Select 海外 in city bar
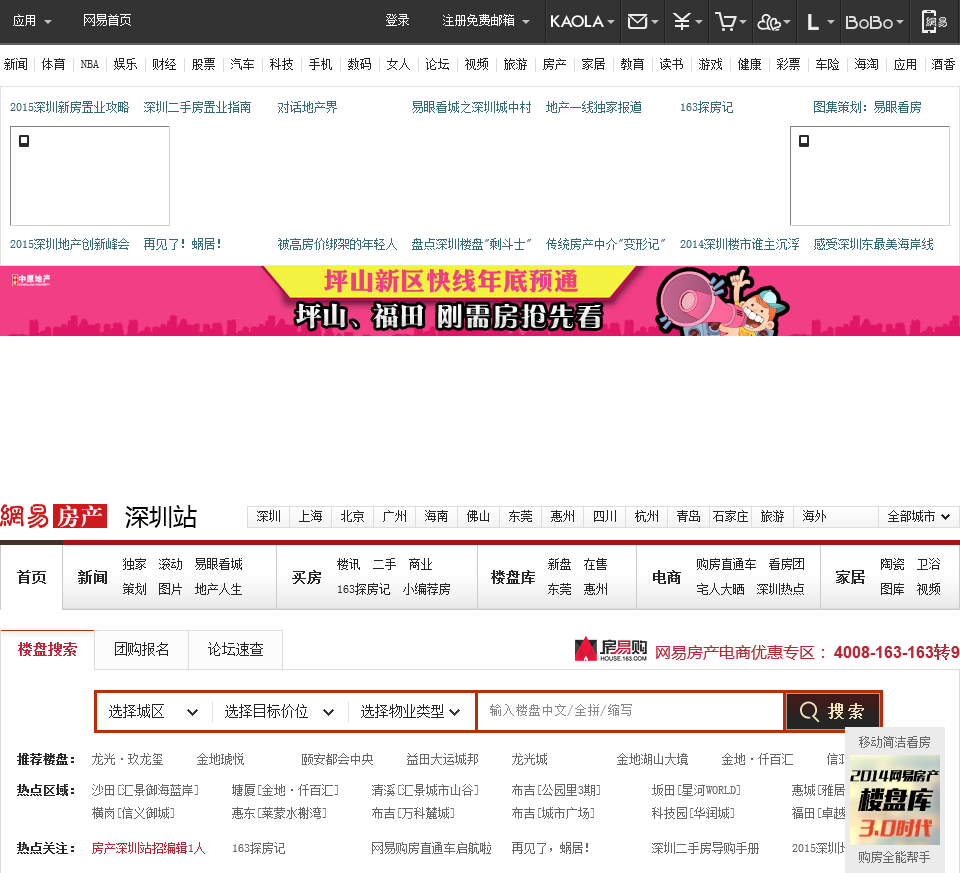The height and width of the screenshot is (873, 960). click(814, 517)
